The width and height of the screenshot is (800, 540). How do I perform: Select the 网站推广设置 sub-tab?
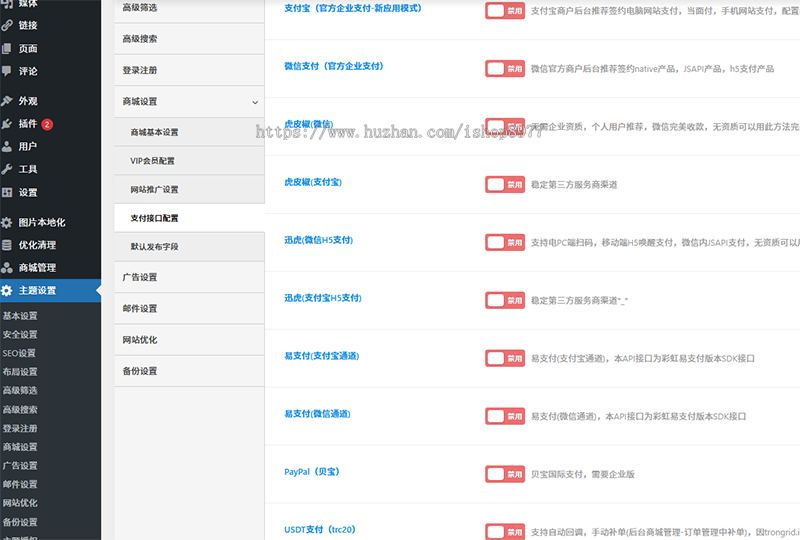pos(189,189)
